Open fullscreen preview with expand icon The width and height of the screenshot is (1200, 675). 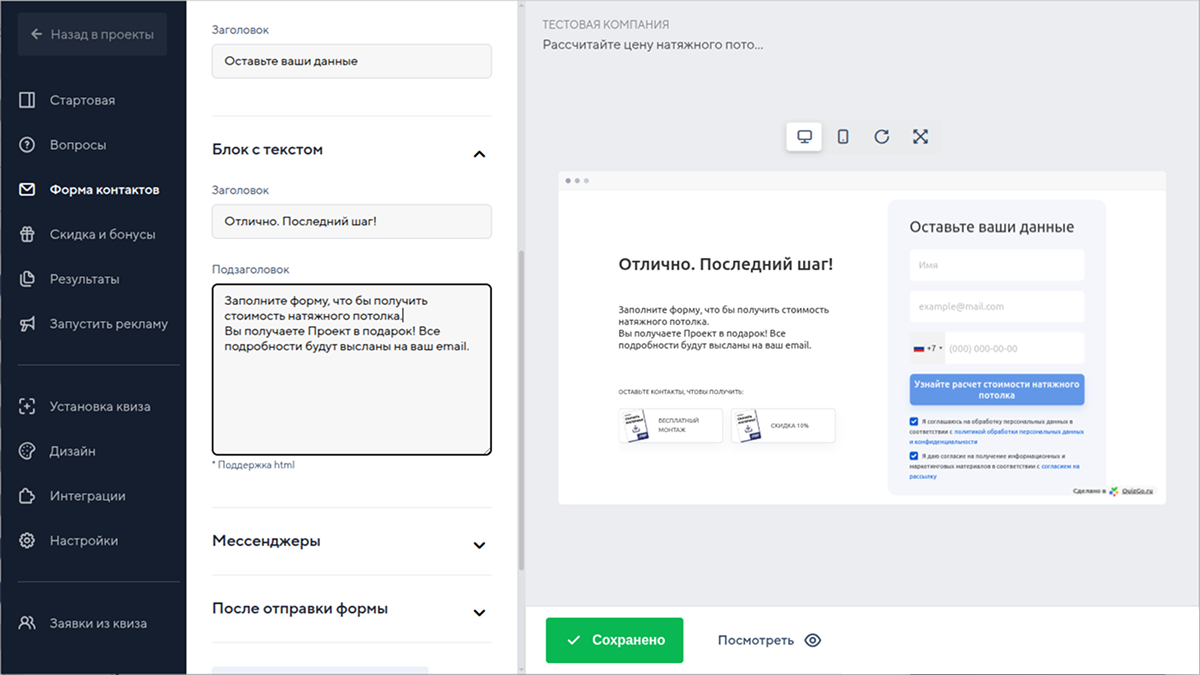(920, 137)
